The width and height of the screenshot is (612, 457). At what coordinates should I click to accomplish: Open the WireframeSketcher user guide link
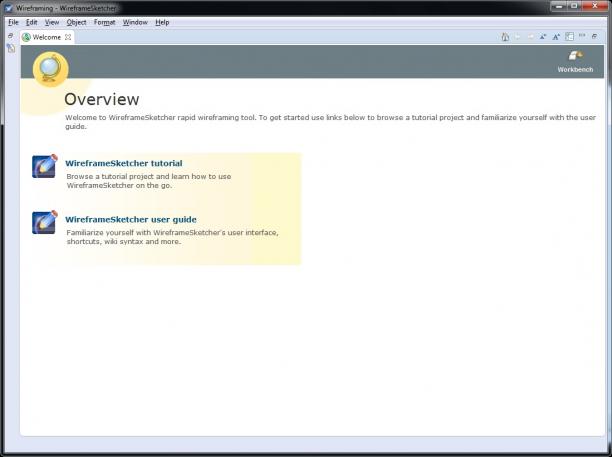131,219
